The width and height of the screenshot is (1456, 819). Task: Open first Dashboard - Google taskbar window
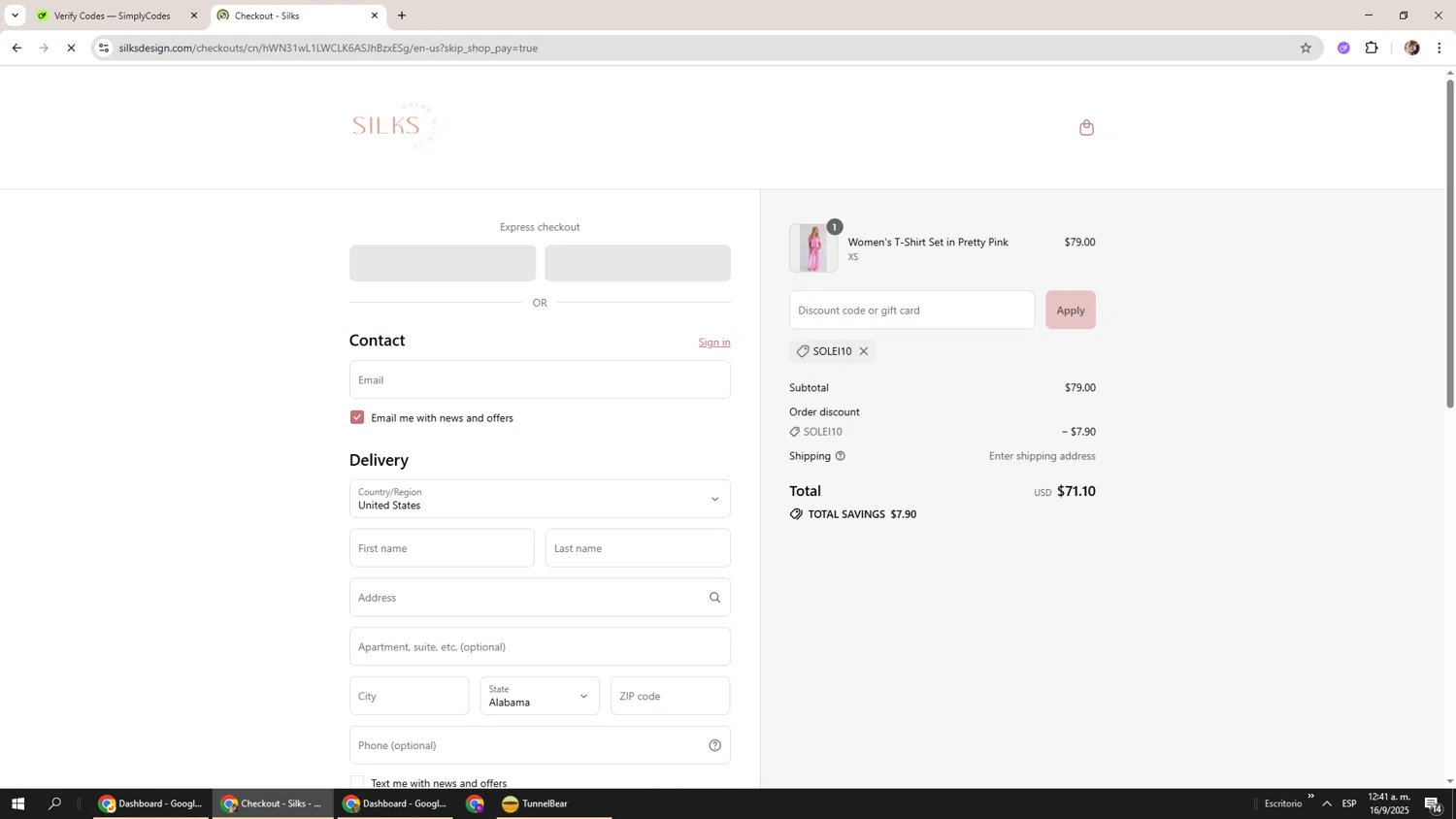click(151, 803)
